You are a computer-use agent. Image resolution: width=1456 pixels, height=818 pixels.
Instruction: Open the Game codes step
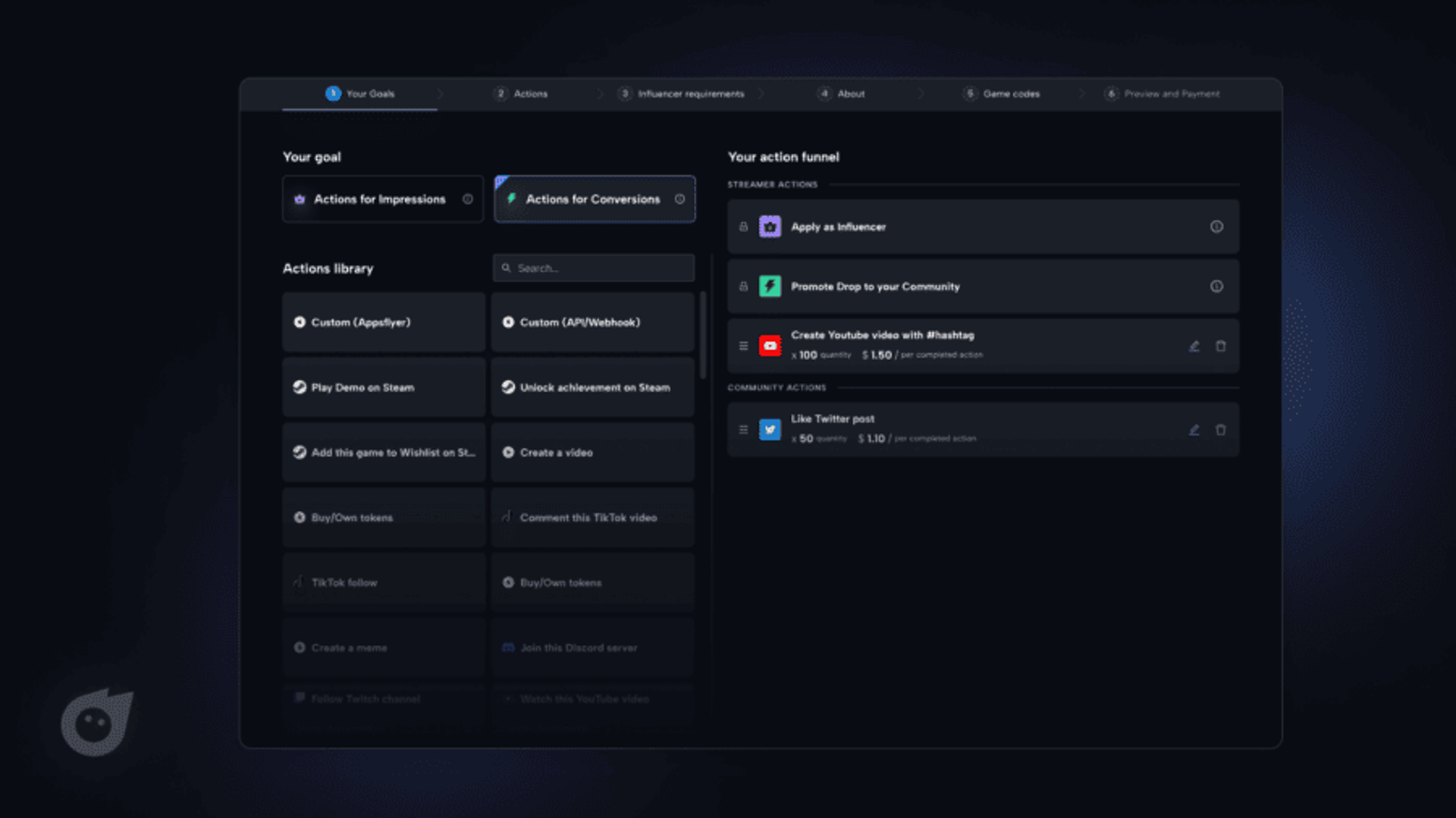(x=1002, y=94)
